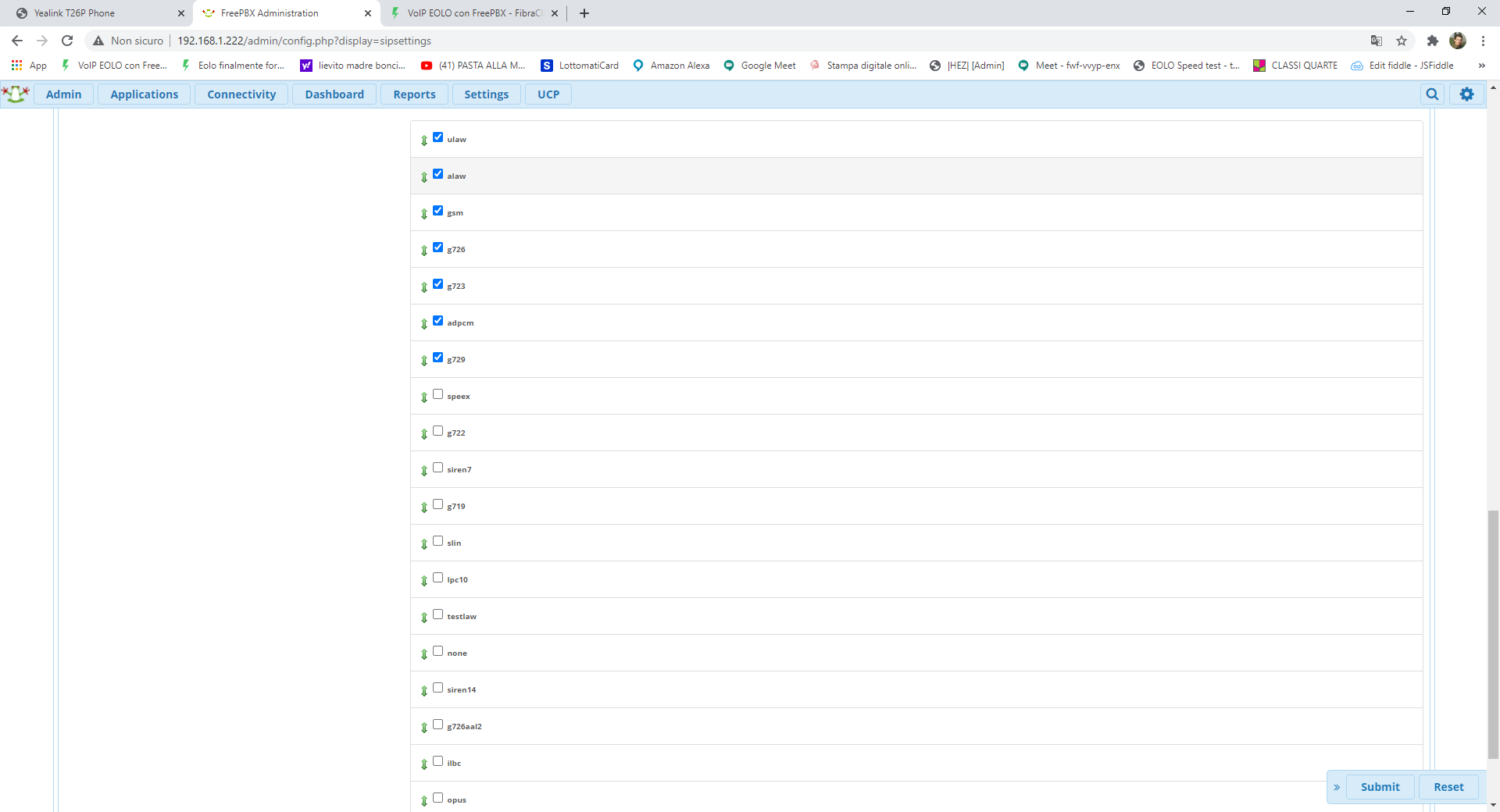The image size is (1500, 812).
Task: Click the drag arrow icon beside g729
Action: click(424, 361)
